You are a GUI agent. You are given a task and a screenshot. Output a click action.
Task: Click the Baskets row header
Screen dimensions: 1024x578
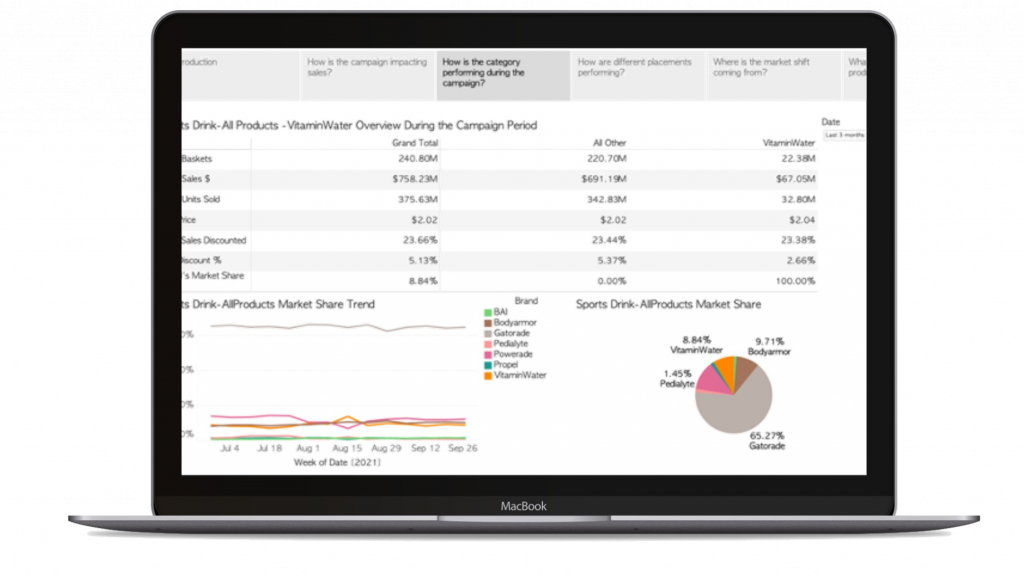pyautogui.click(x=197, y=159)
